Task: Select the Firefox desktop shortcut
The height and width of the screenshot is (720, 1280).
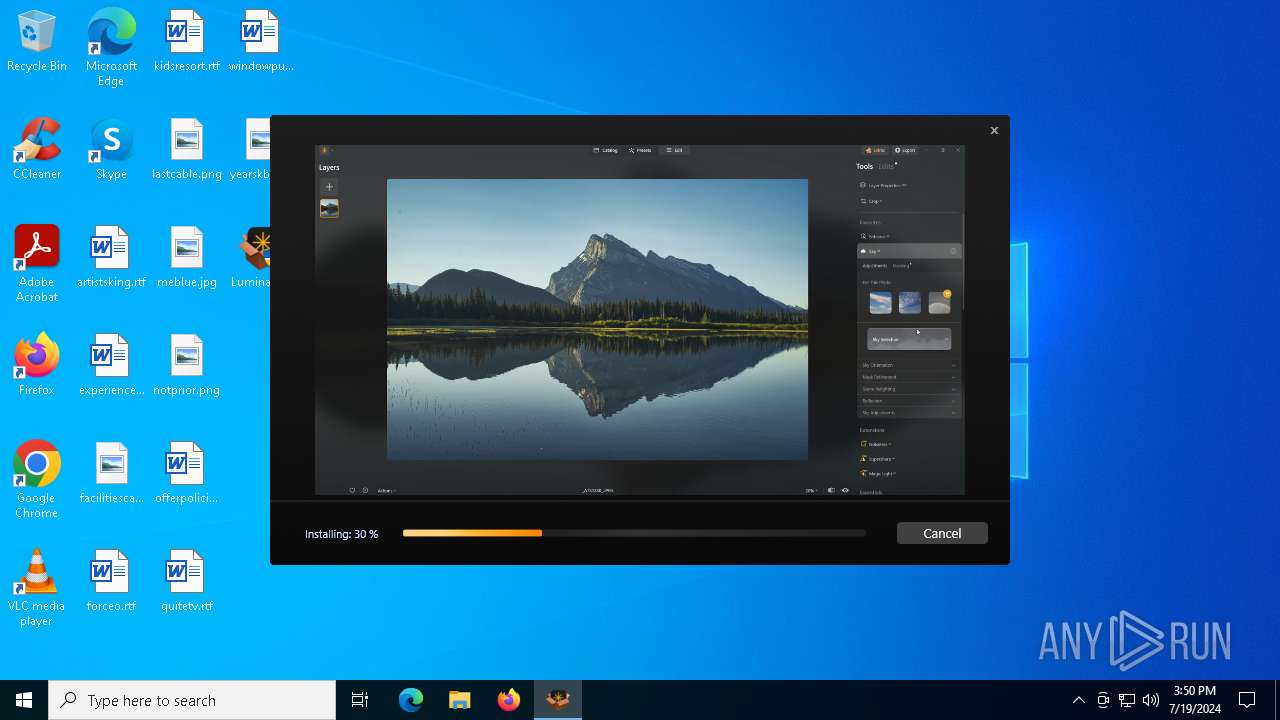Action: 37,366
